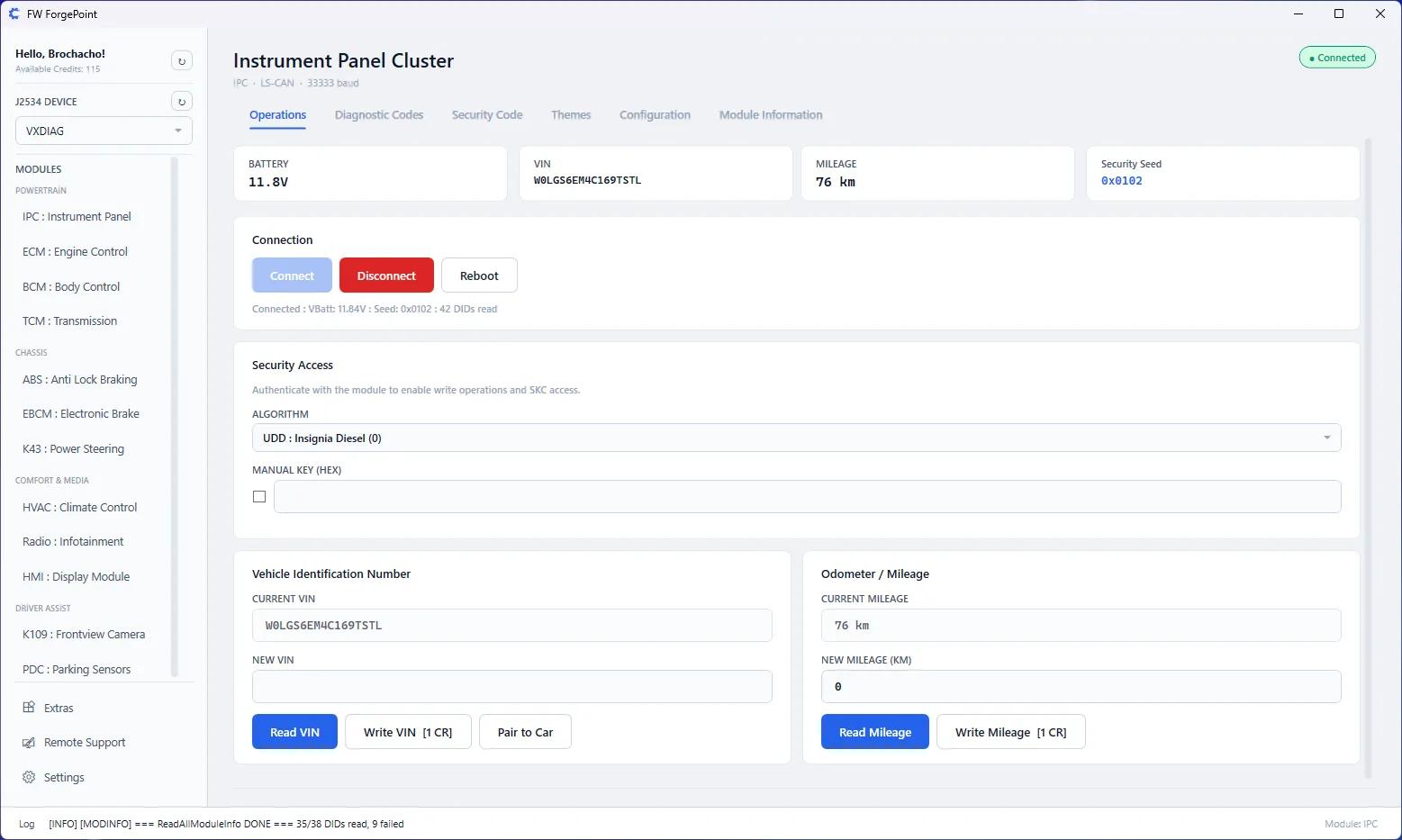
Task: Click the Read Mileage button
Action: pos(875,732)
